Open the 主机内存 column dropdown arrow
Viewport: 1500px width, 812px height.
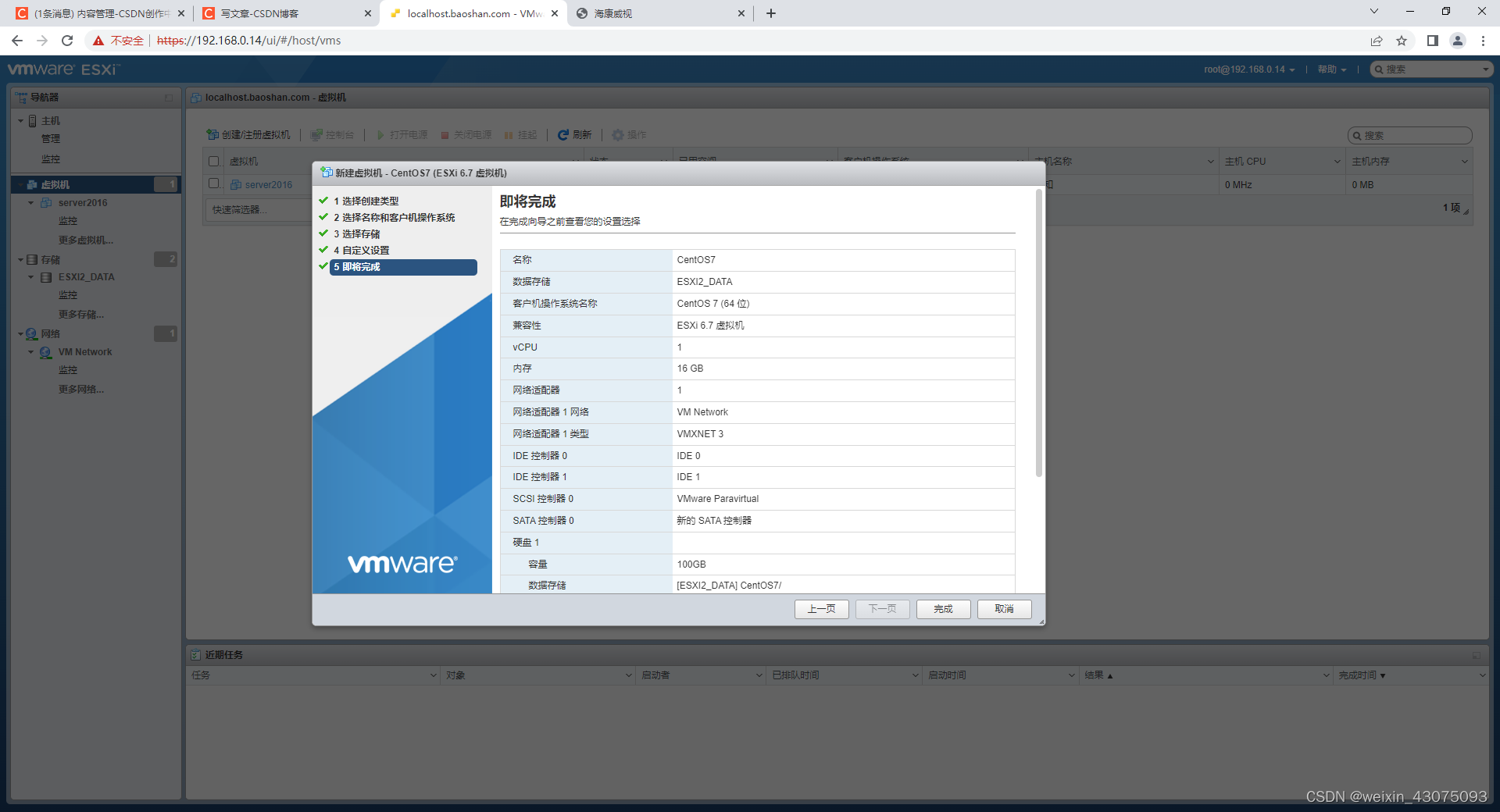pos(1464,162)
